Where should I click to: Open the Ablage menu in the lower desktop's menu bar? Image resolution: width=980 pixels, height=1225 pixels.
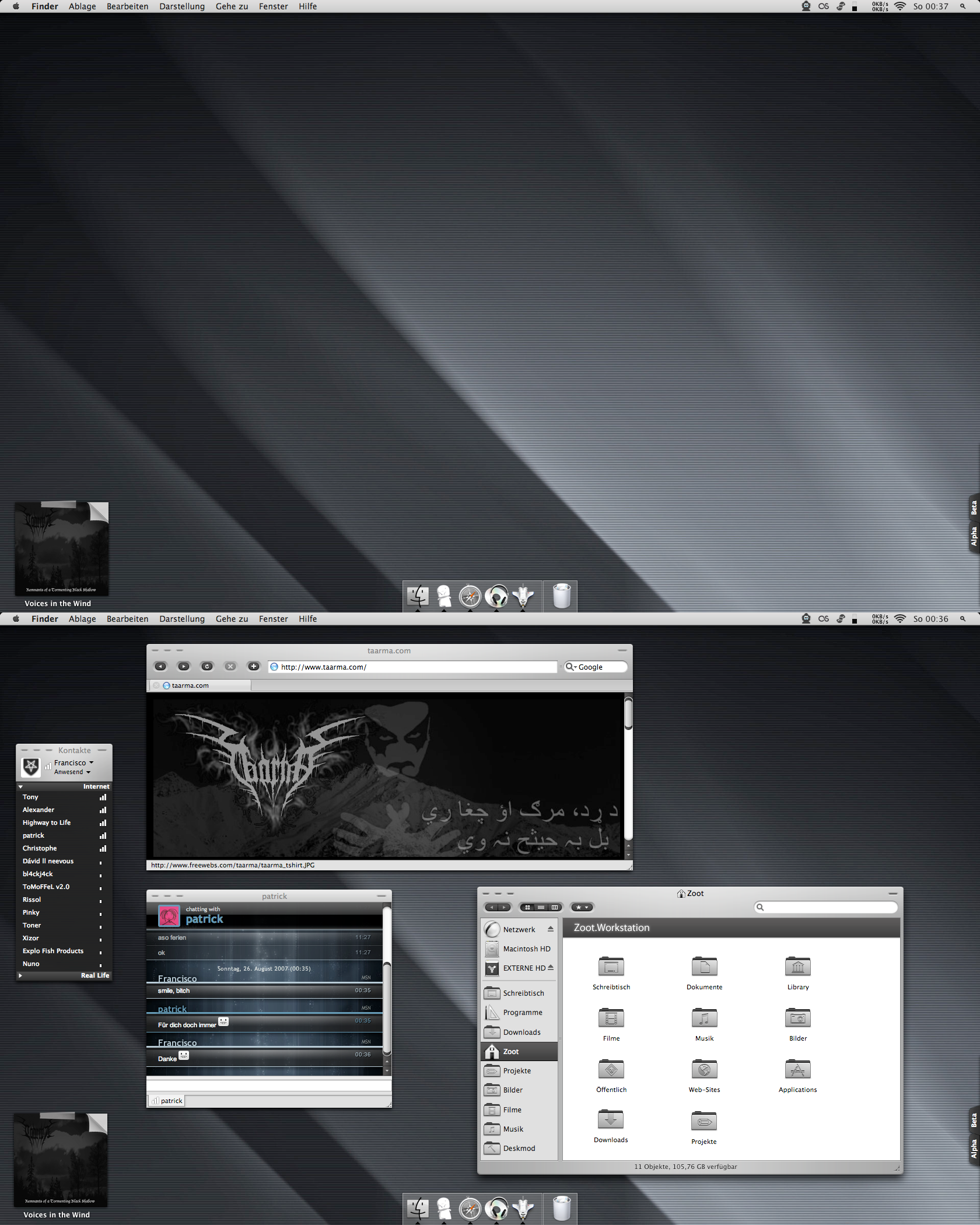[82, 619]
